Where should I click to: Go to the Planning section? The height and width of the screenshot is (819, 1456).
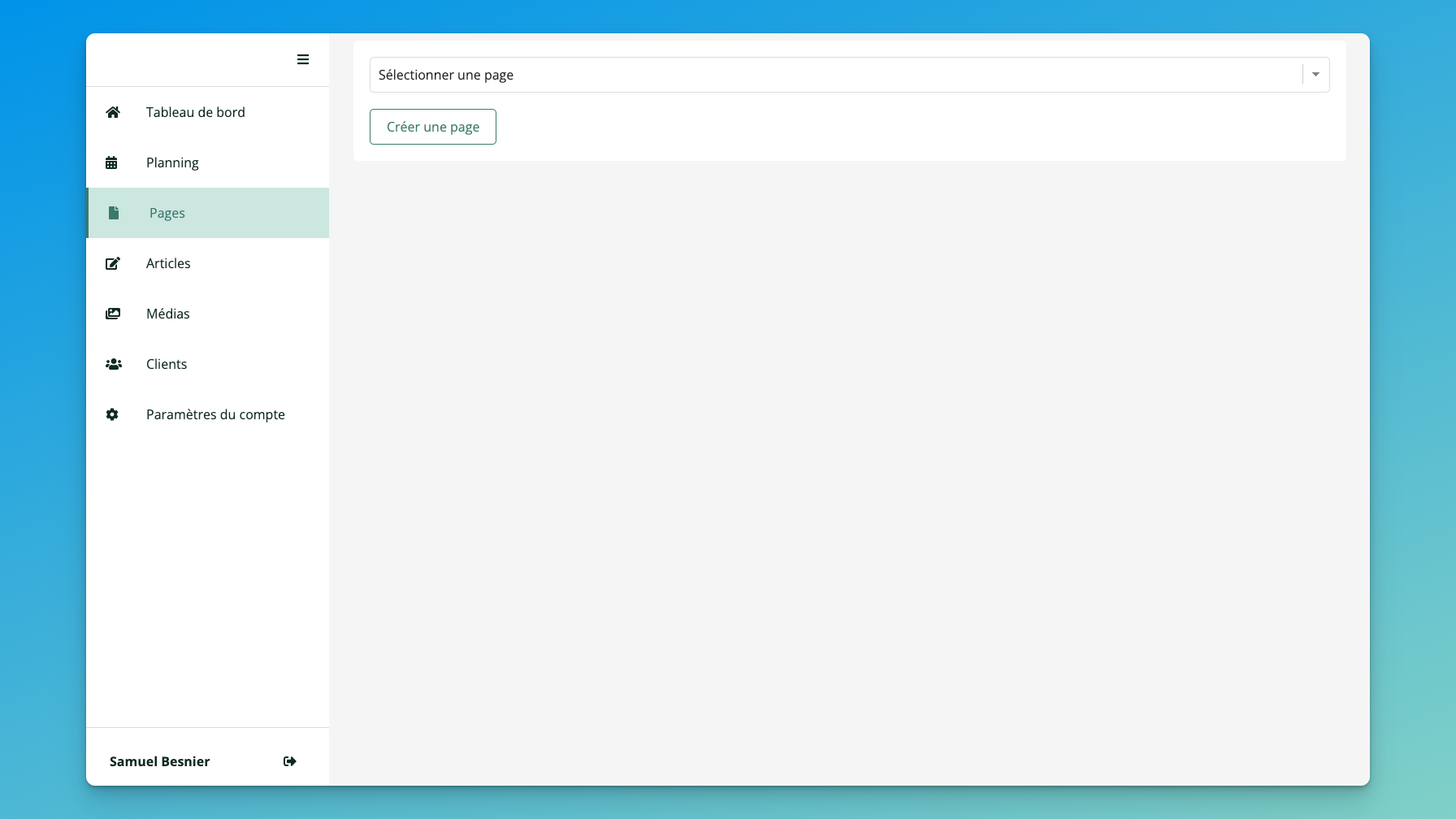(x=172, y=162)
